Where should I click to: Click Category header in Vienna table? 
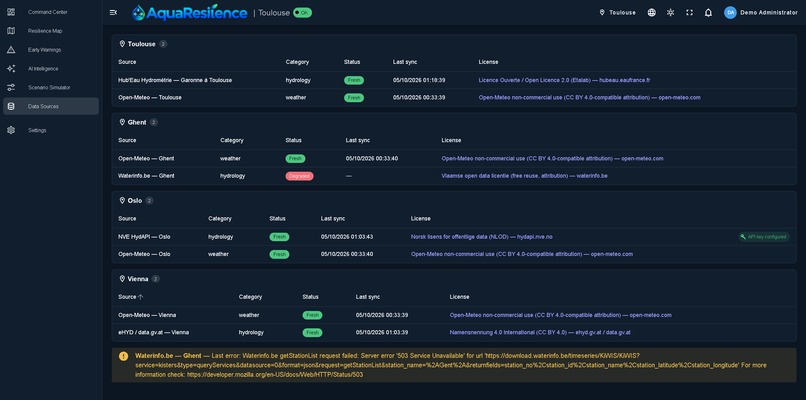click(250, 297)
